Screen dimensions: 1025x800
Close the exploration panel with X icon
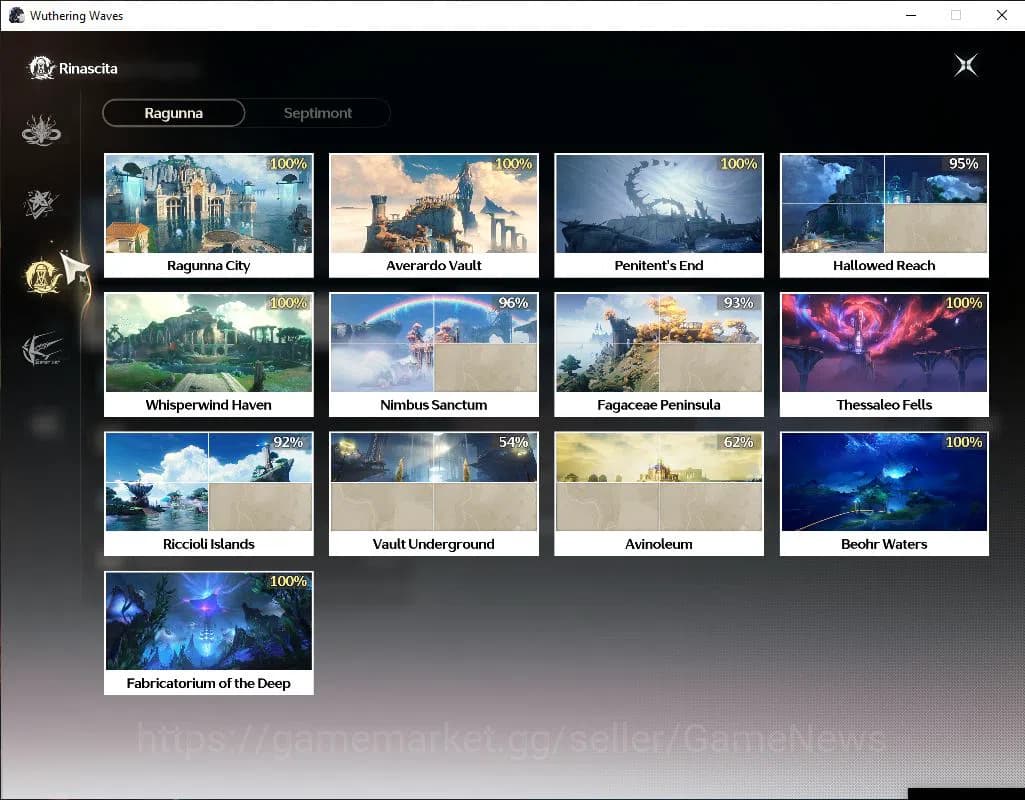966,65
